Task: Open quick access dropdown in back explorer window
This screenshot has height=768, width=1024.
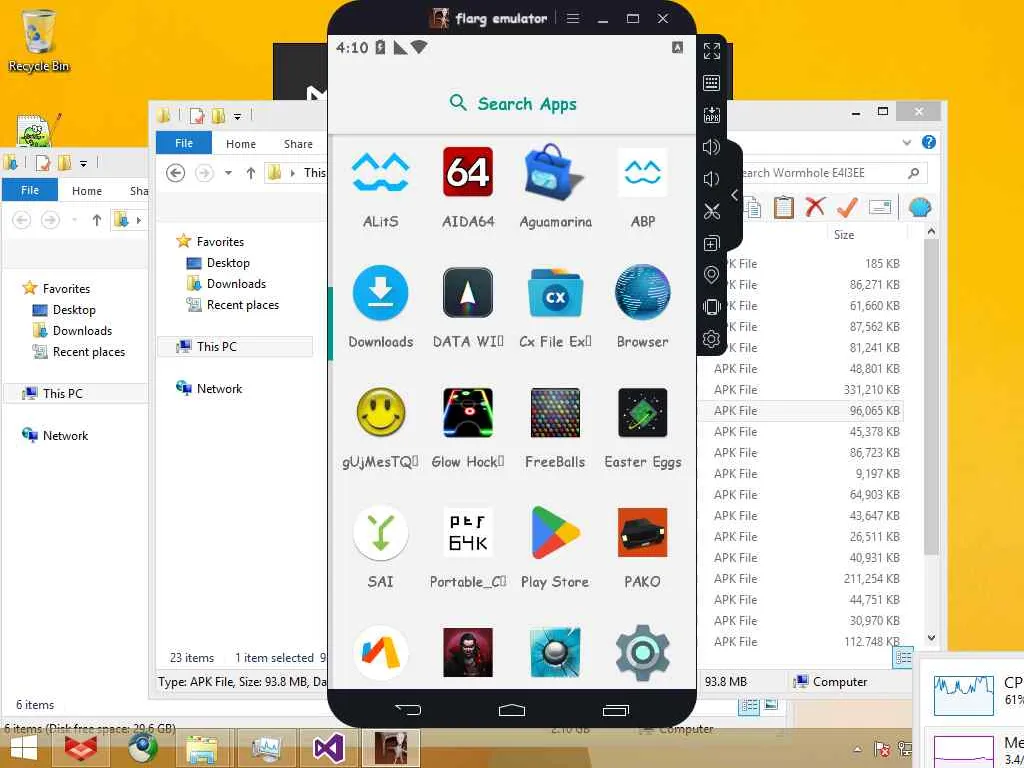Action: click(84, 163)
